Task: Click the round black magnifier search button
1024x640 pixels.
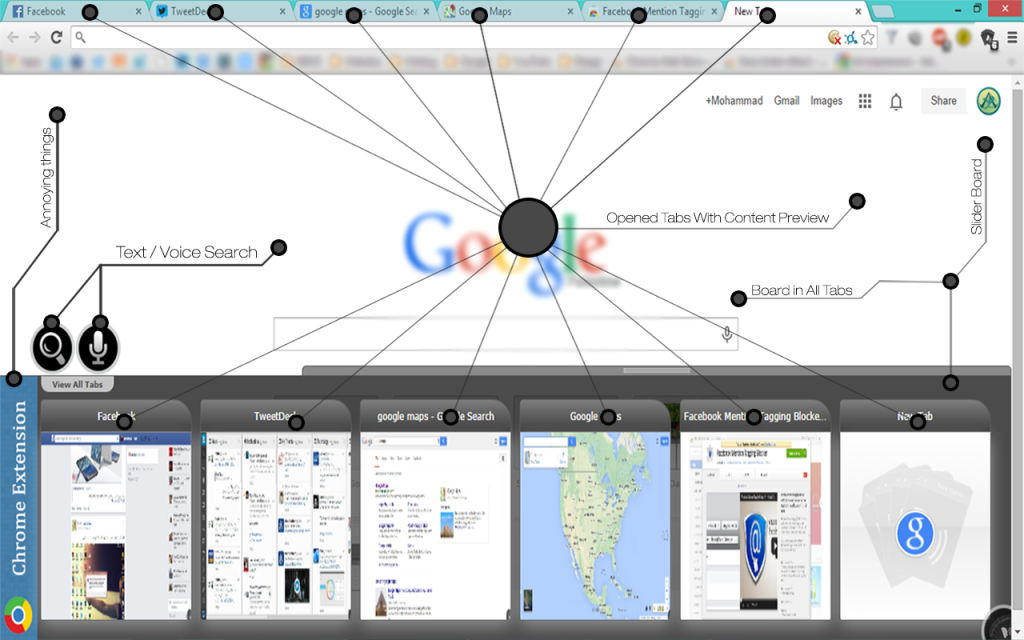Action: click(52, 347)
